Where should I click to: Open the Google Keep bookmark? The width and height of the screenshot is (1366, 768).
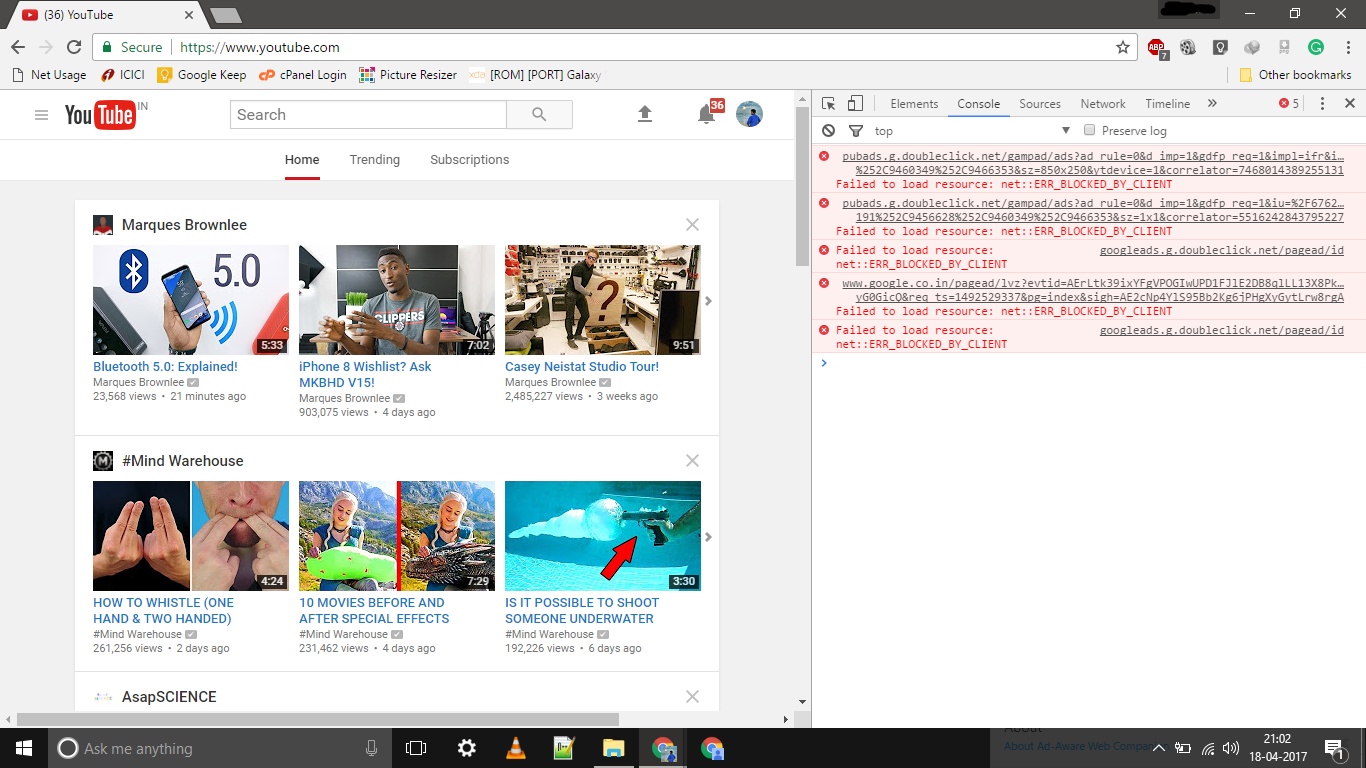(201, 75)
